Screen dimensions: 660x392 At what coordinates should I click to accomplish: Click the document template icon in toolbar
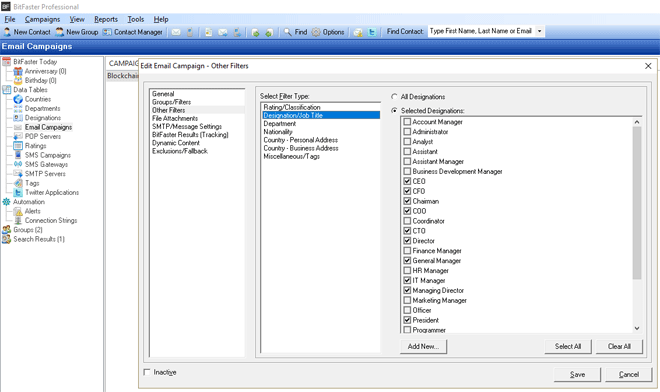tap(208, 32)
